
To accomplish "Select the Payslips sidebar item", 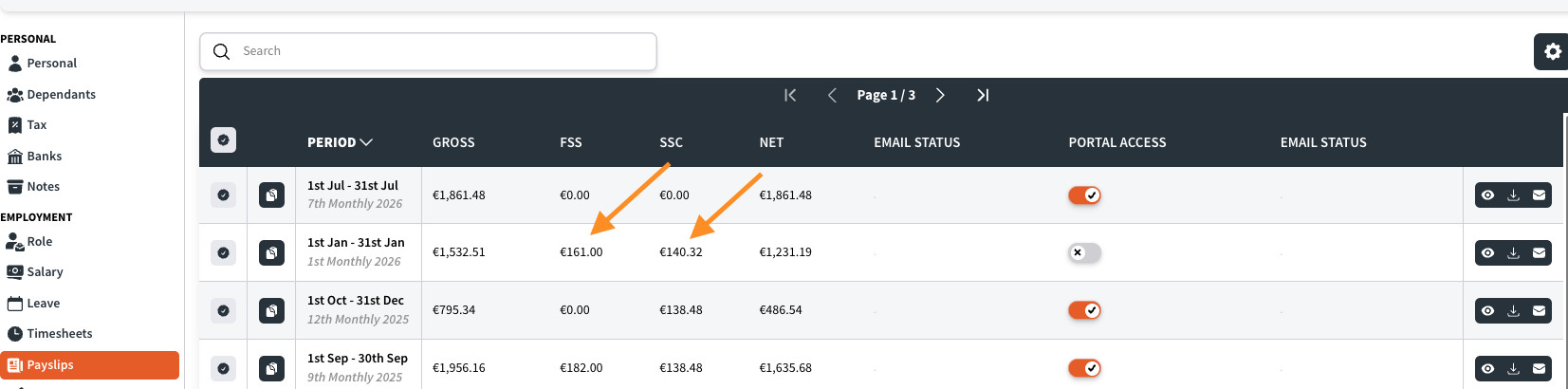I will (90, 365).
